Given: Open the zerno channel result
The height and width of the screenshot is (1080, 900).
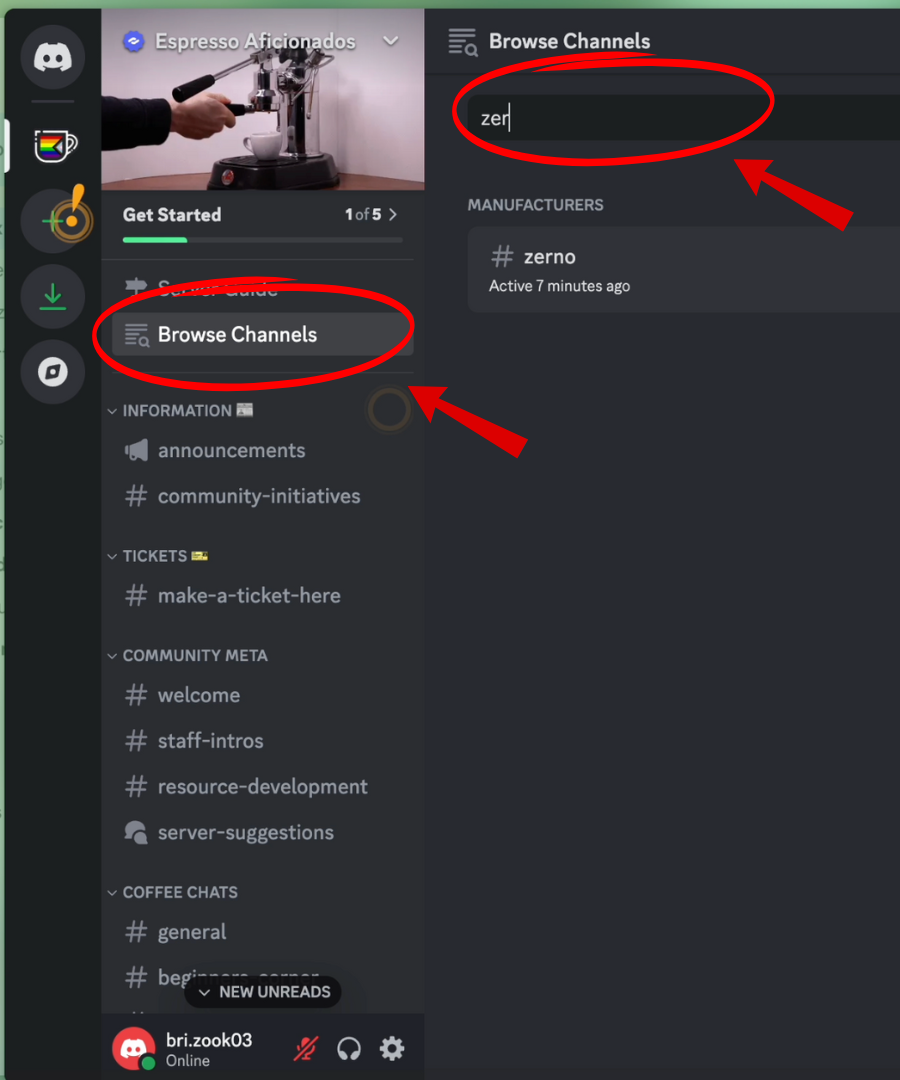Looking at the screenshot, I should tap(684, 270).
